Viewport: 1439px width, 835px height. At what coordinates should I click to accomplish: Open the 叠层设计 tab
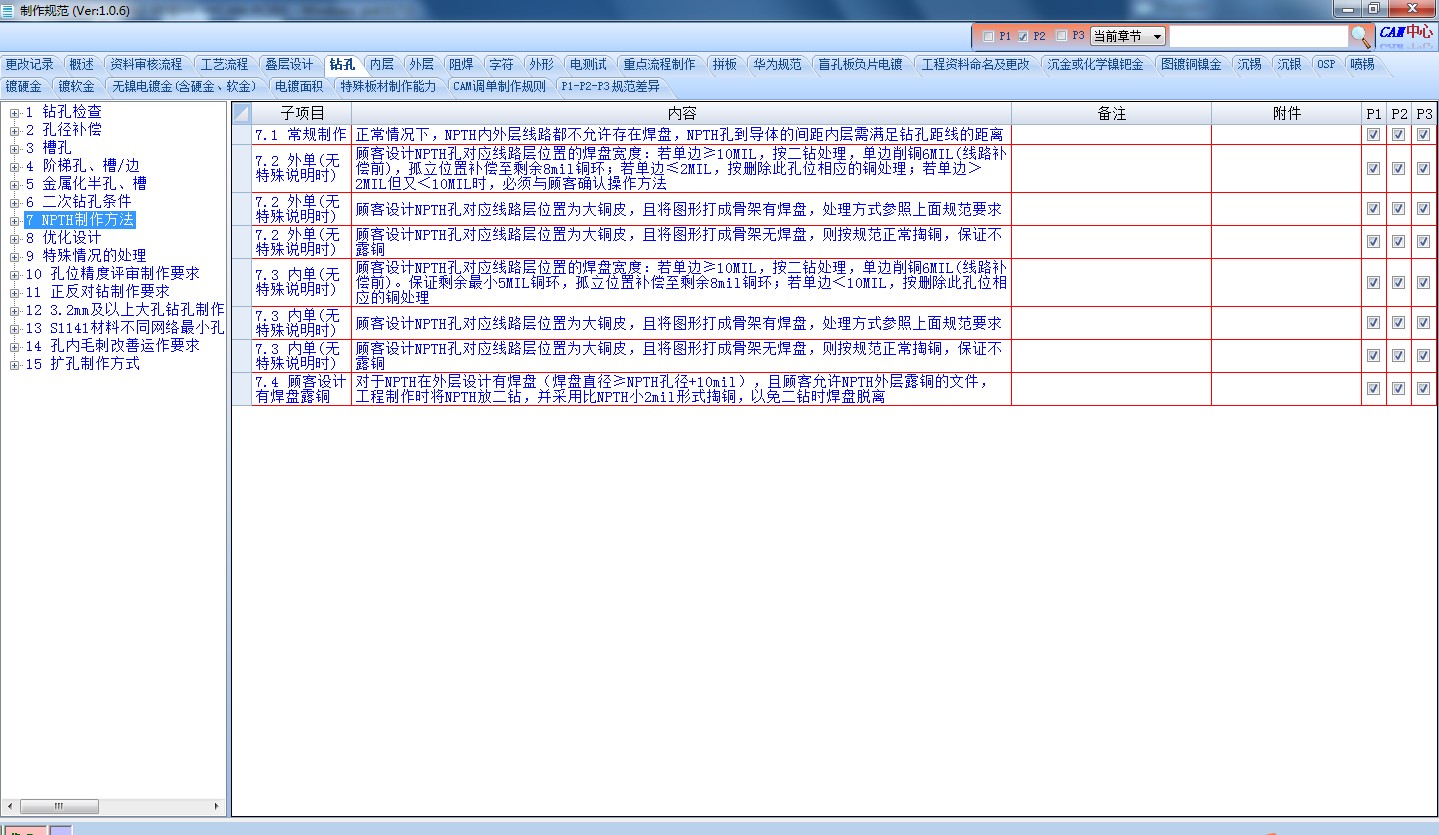click(289, 64)
